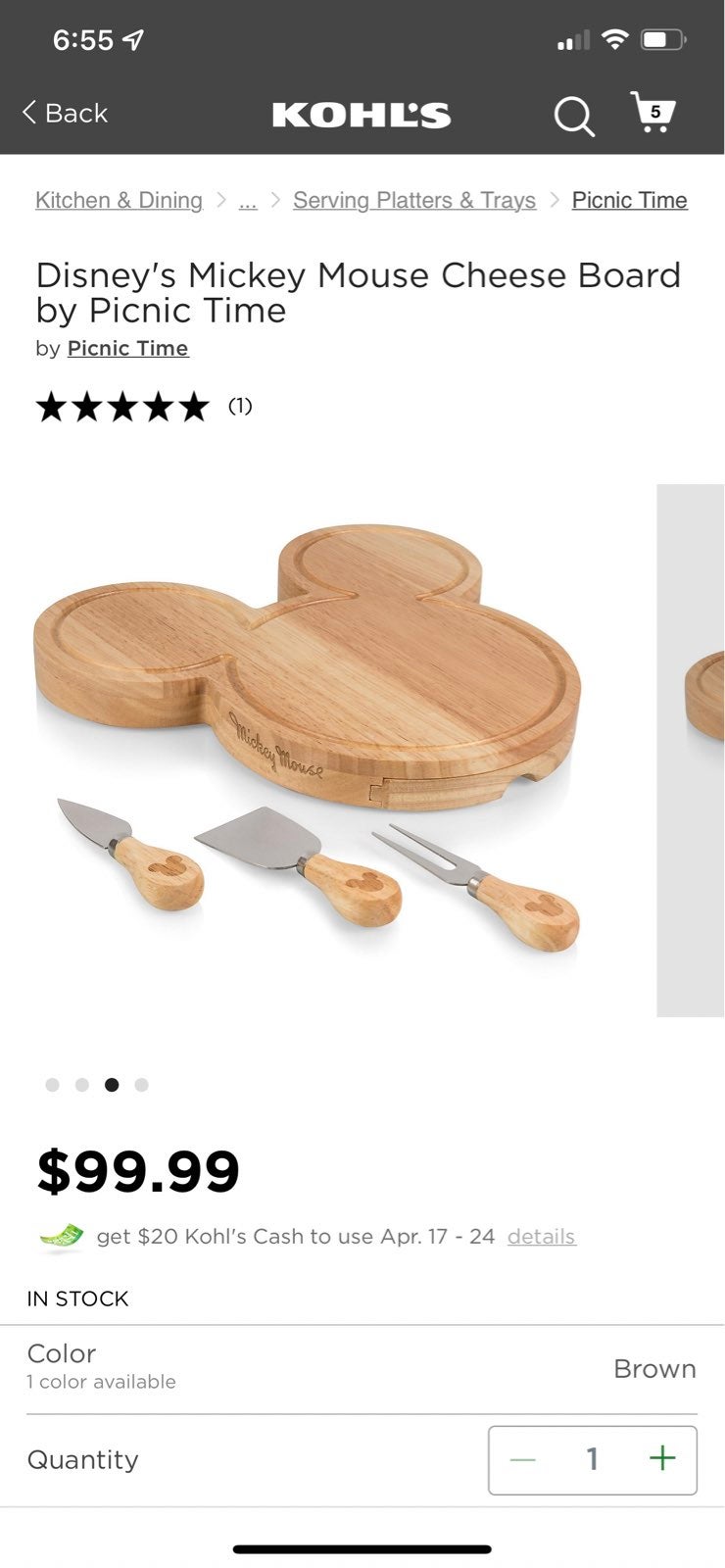Increase quantity with the plus icon

[662, 1458]
